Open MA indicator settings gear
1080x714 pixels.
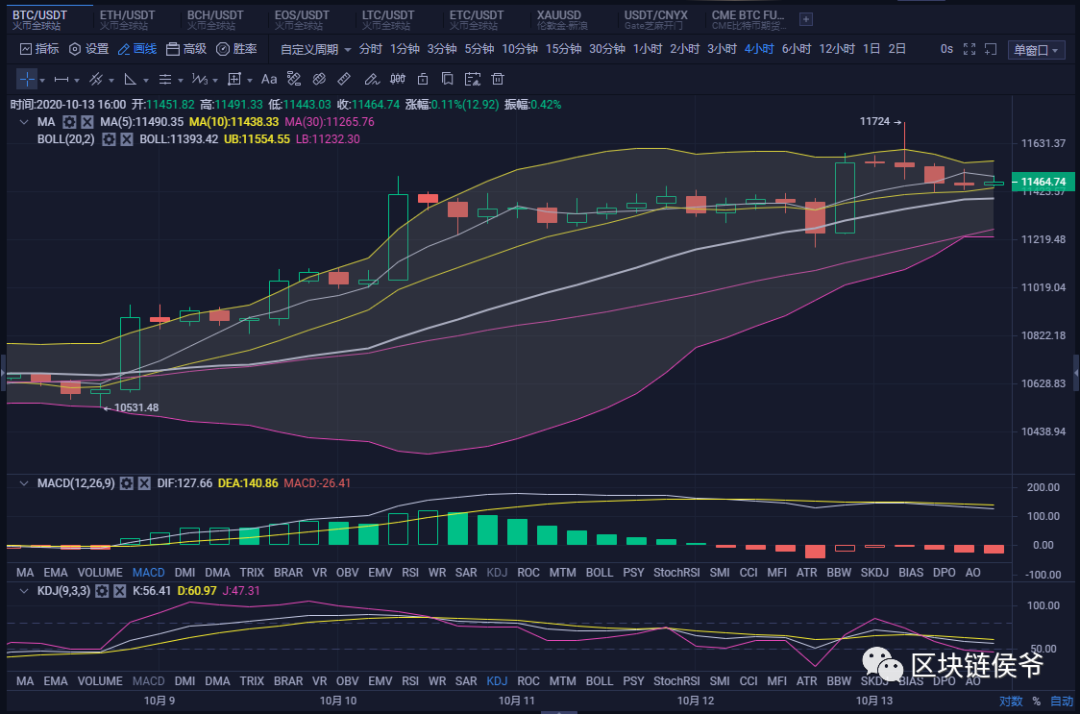[x=68, y=121]
